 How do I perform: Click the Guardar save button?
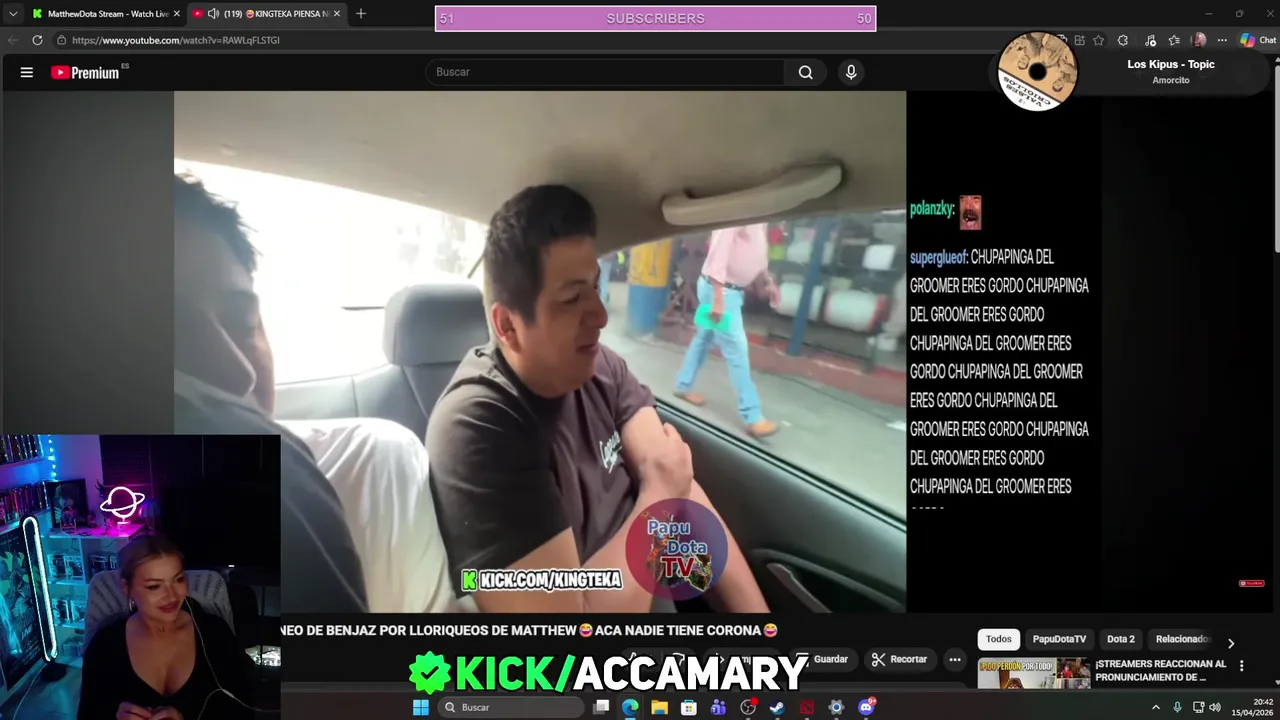point(822,659)
